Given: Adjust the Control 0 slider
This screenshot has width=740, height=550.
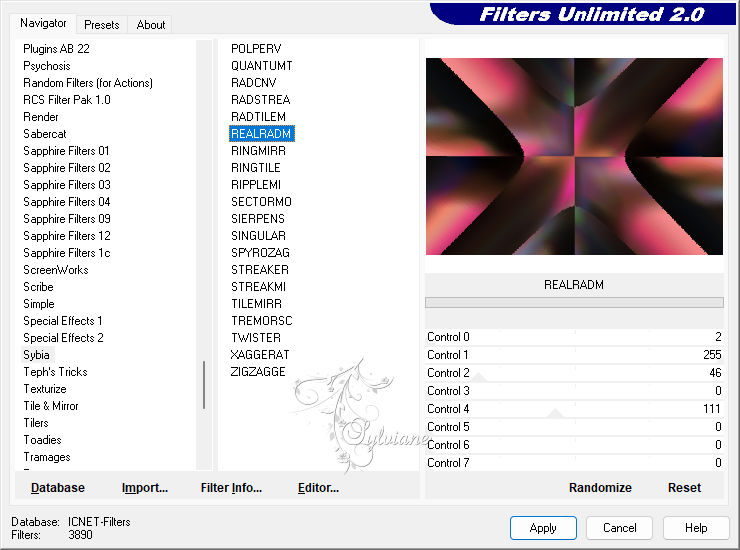Looking at the screenshot, I should 574,337.
